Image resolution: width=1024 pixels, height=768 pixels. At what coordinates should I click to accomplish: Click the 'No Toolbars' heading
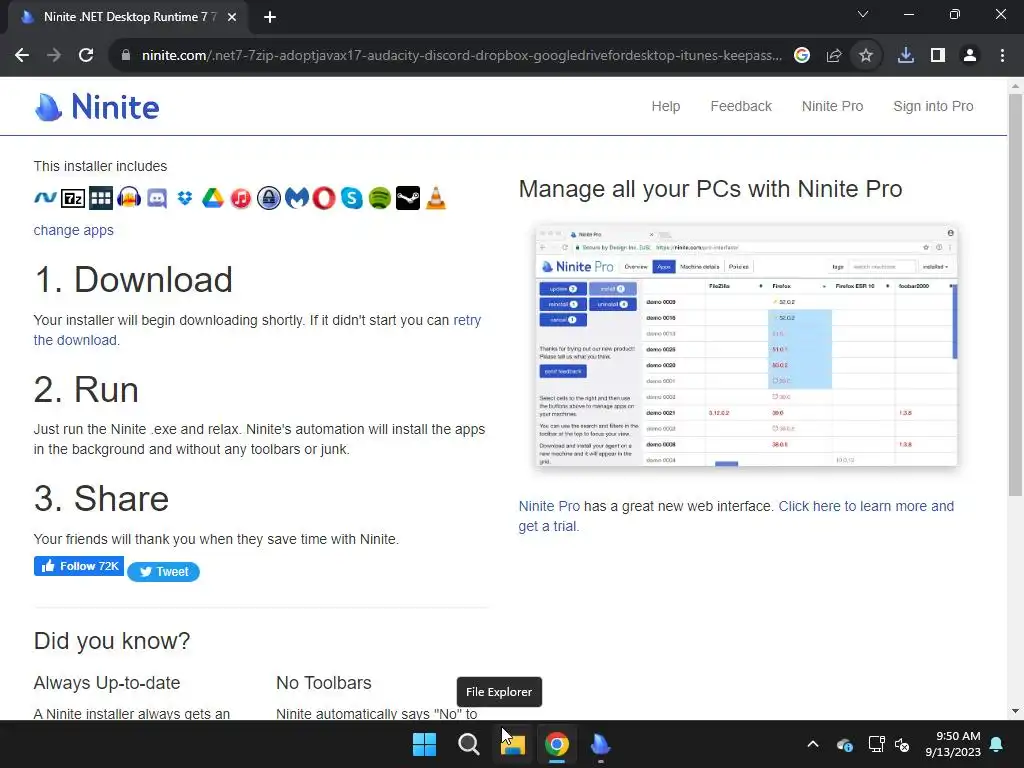point(324,682)
